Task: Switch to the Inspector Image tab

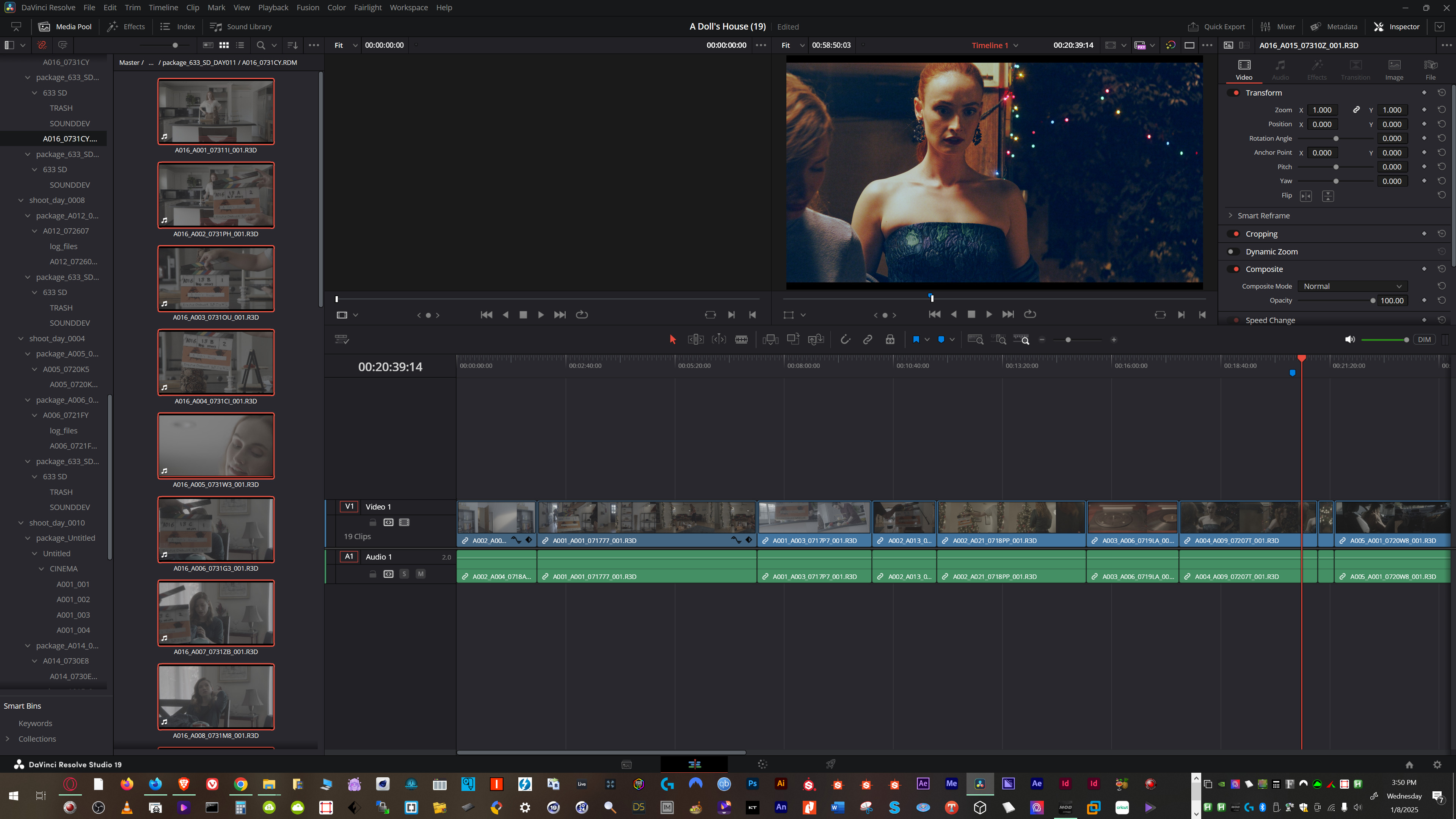Action: tap(1394, 70)
